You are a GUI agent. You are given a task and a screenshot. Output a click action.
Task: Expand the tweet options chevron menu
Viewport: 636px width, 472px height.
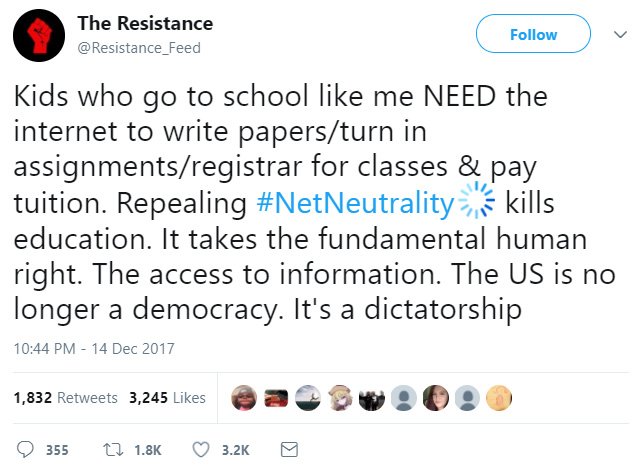(x=615, y=33)
